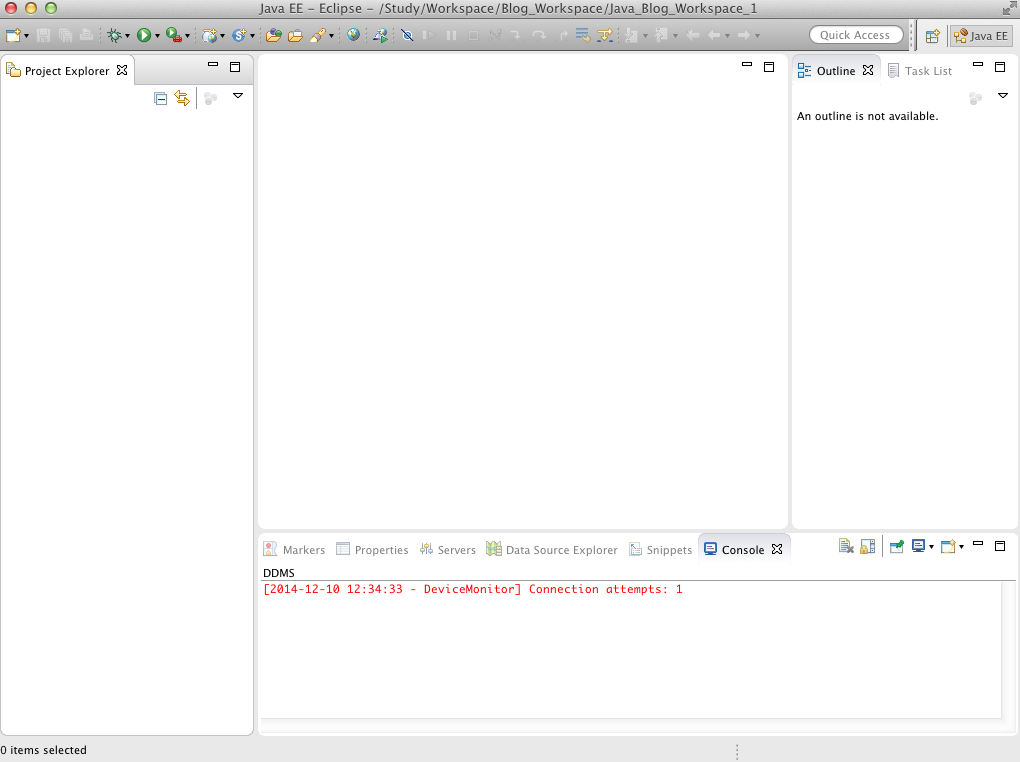Screen dimensions: 1020x762
Task: Close the Project Explorer view
Action: tap(122, 70)
